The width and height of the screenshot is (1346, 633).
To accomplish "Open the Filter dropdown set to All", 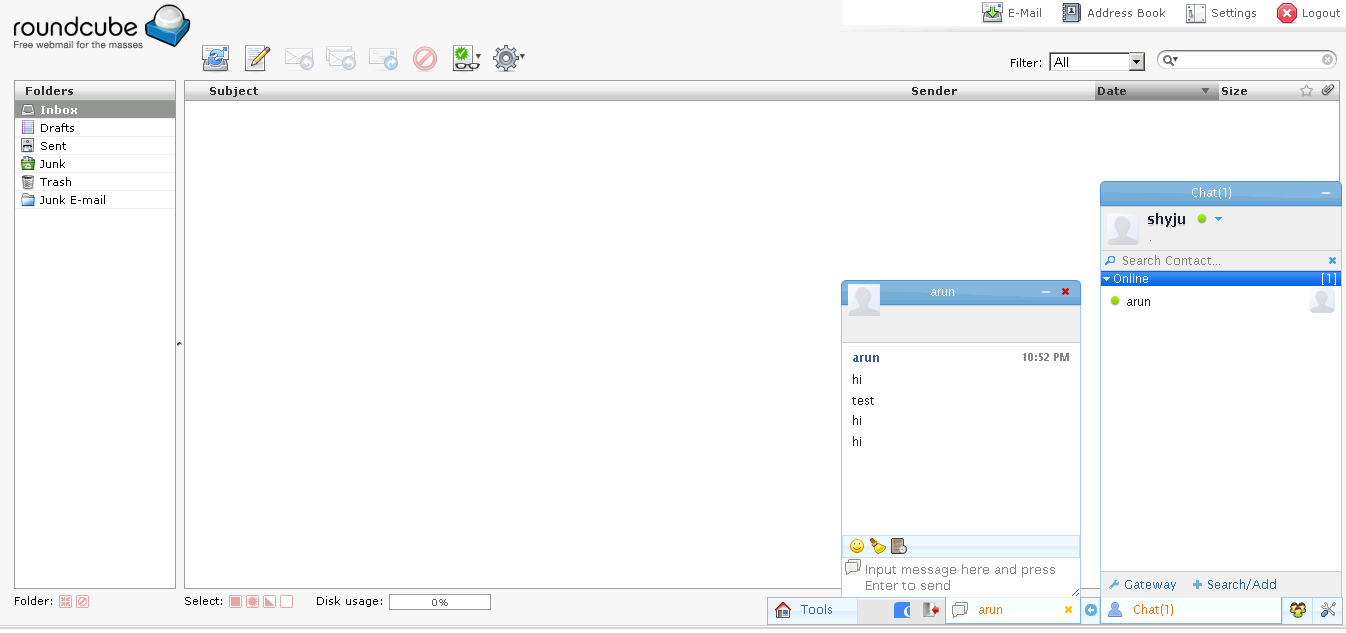I will [x=1097, y=62].
